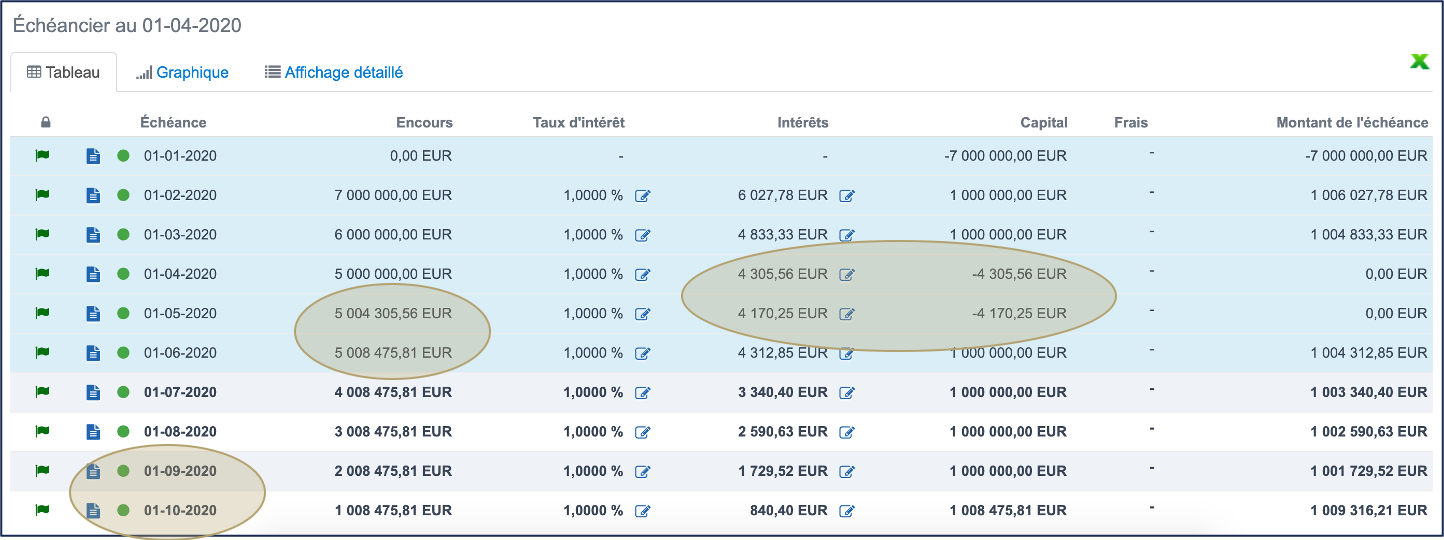Open the document icon for 01-08-2020
This screenshot has width=1444, height=540.
pos(93,432)
